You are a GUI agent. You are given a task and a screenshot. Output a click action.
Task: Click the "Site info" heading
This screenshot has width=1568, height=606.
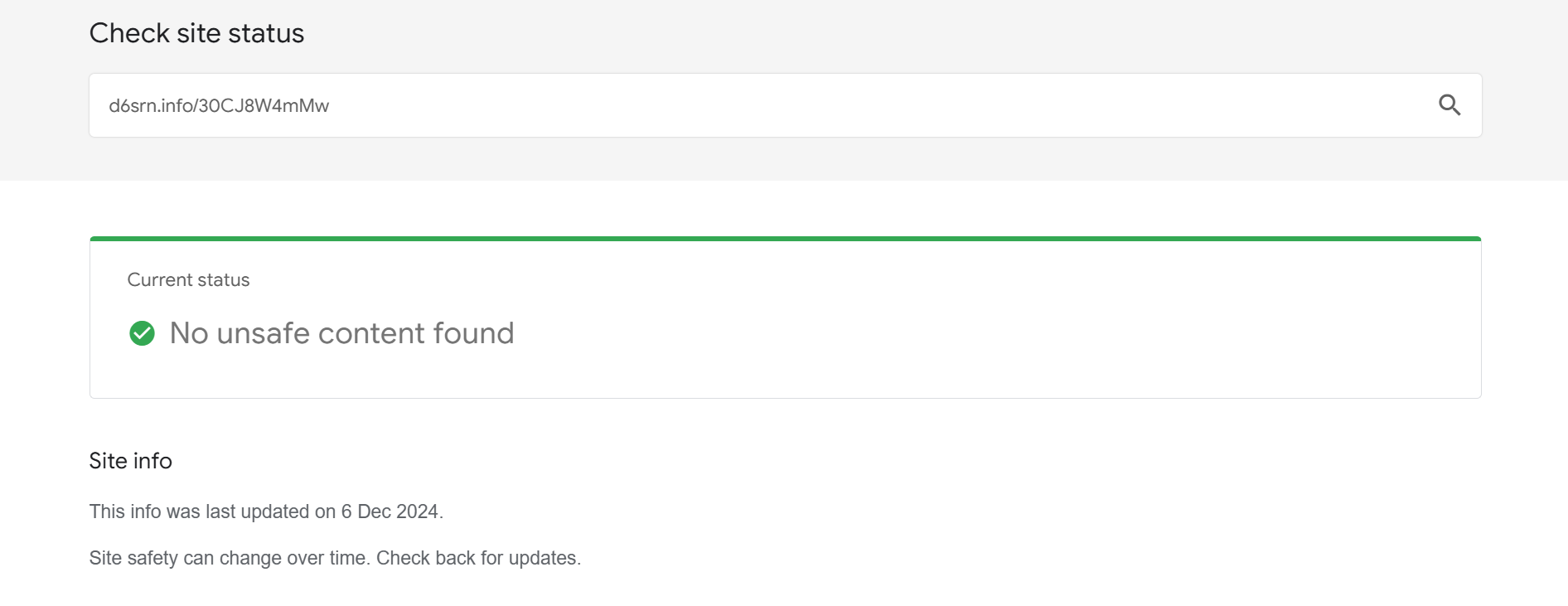(x=130, y=461)
